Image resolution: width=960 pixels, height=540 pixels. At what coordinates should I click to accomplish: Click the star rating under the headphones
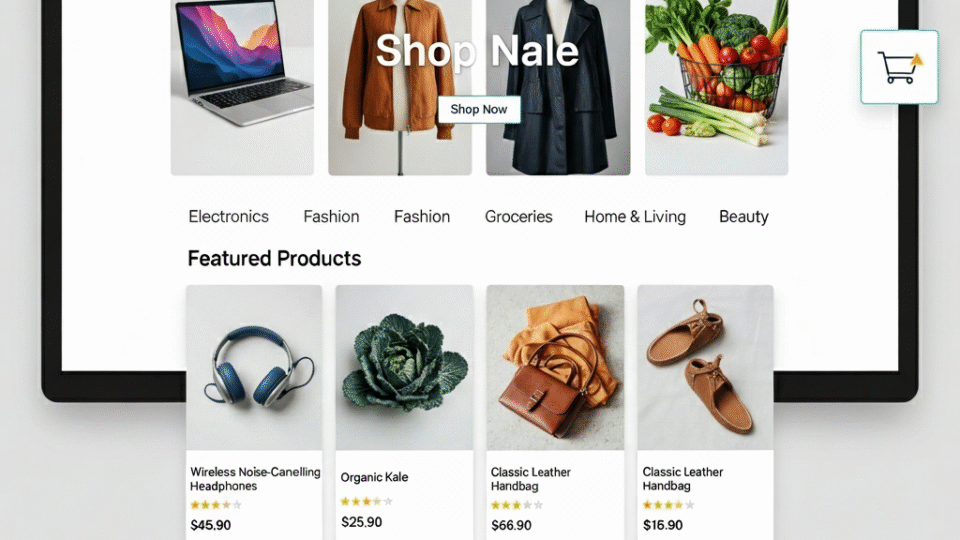216,505
